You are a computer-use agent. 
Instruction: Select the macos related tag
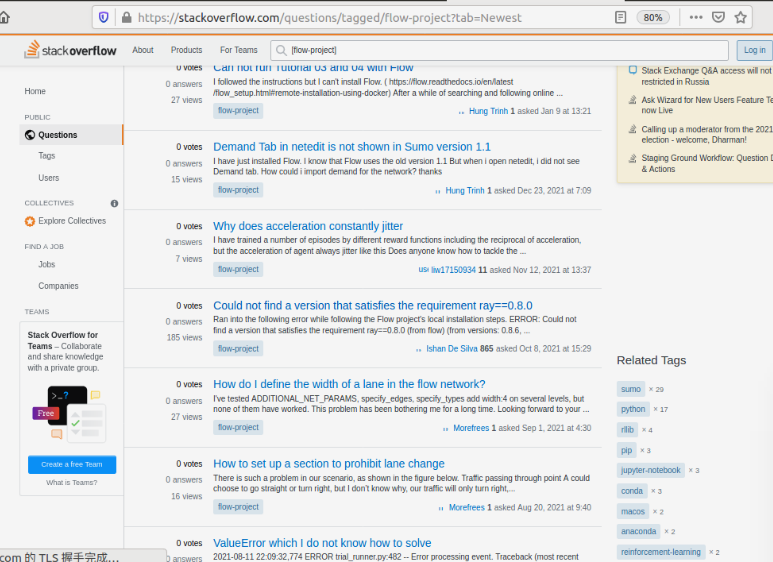click(x=632, y=512)
